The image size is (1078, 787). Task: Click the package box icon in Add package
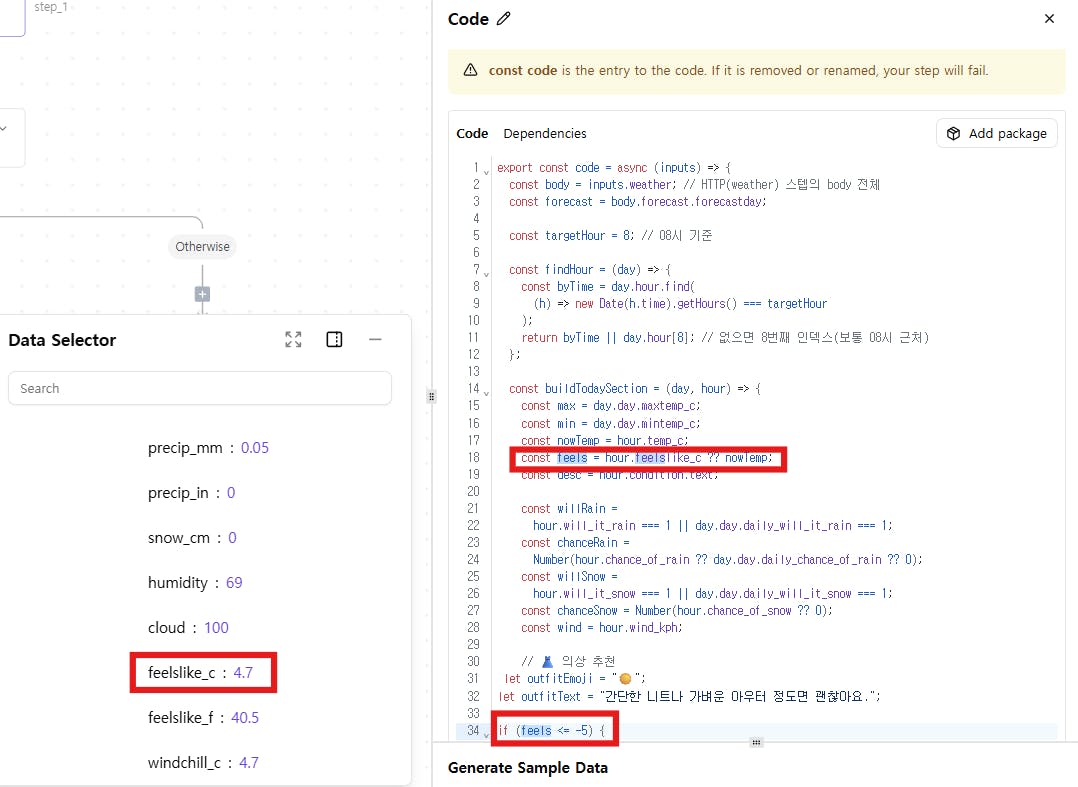[x=954, y=133]
